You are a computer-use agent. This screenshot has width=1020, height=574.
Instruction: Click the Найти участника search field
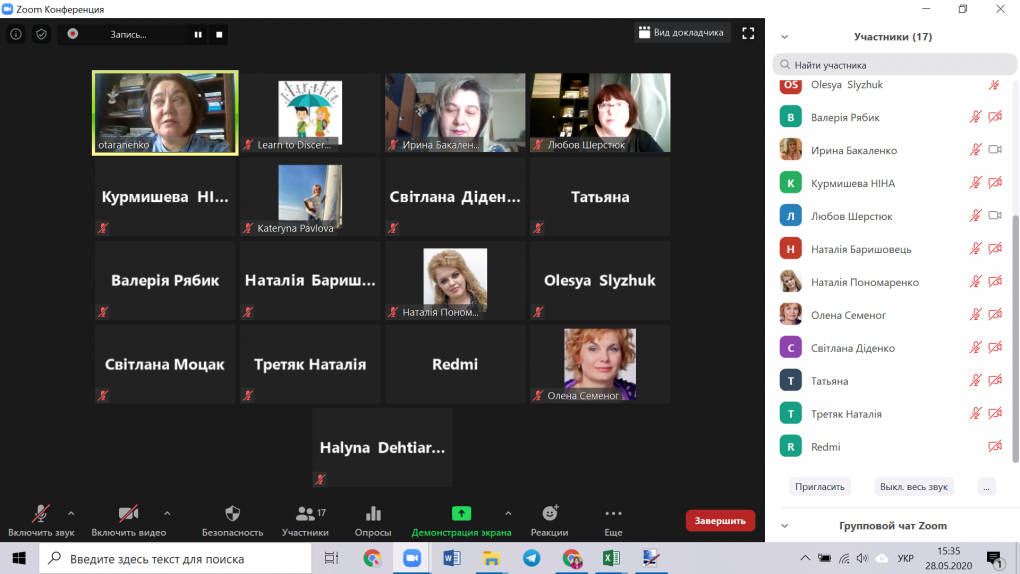click(x=894, y=64)
